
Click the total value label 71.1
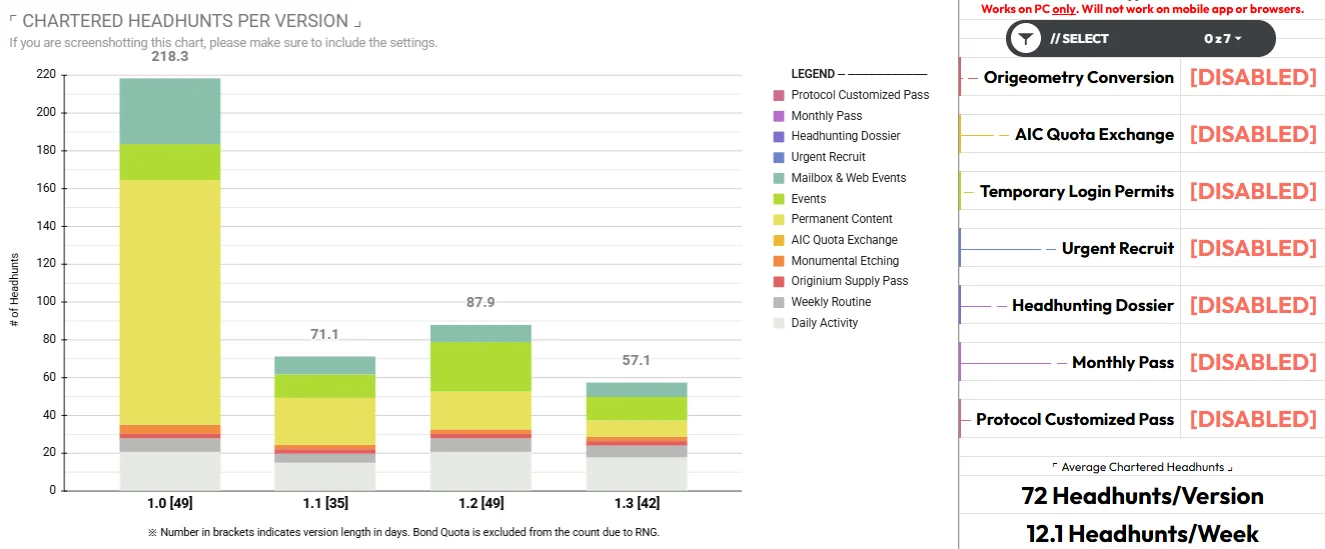[325, 334]
